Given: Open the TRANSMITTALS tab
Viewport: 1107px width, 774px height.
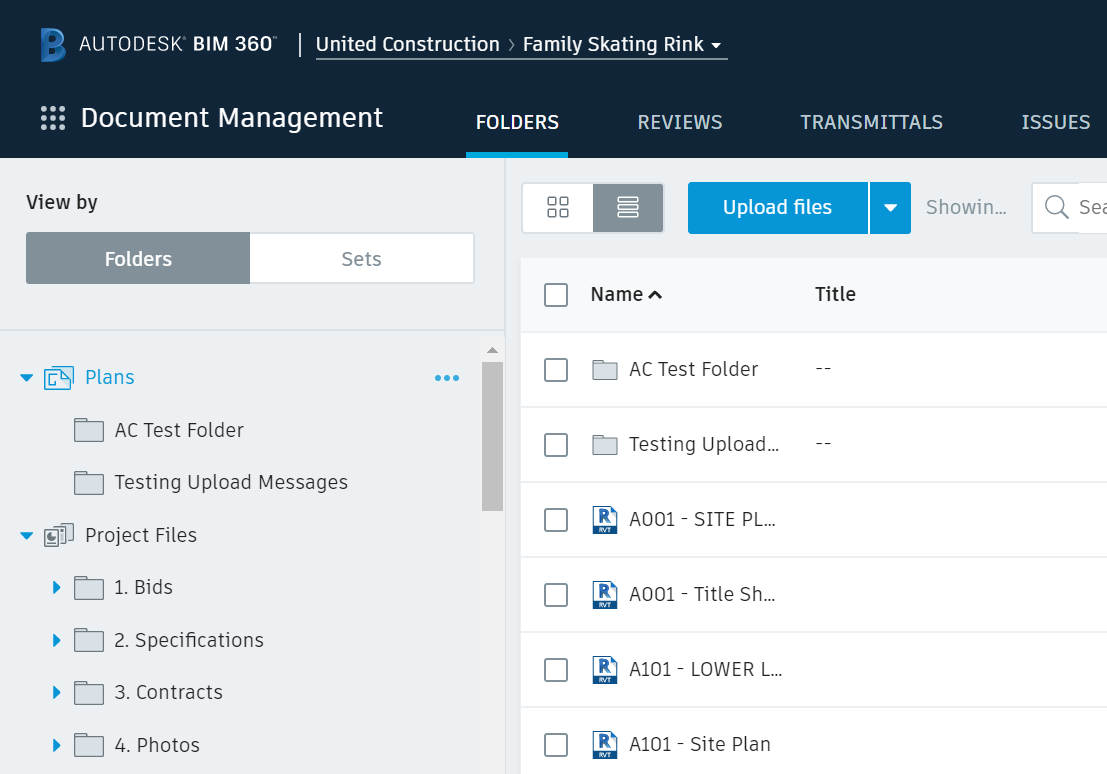Looking at the screenshot, I should coord(871,122).
